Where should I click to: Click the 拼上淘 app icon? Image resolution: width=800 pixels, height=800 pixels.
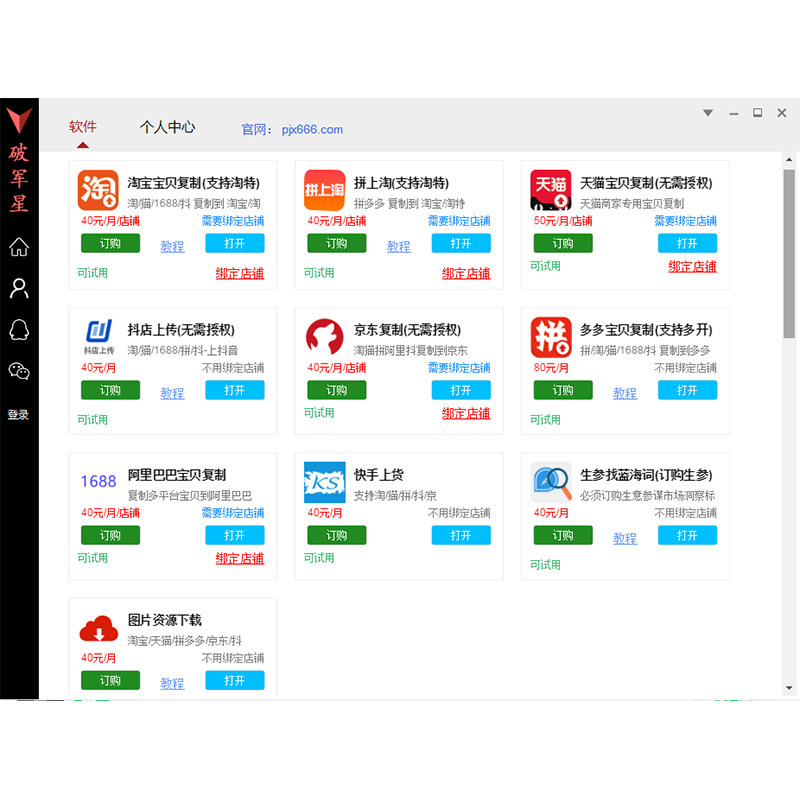pyautogui.click(x=322, y=190)
